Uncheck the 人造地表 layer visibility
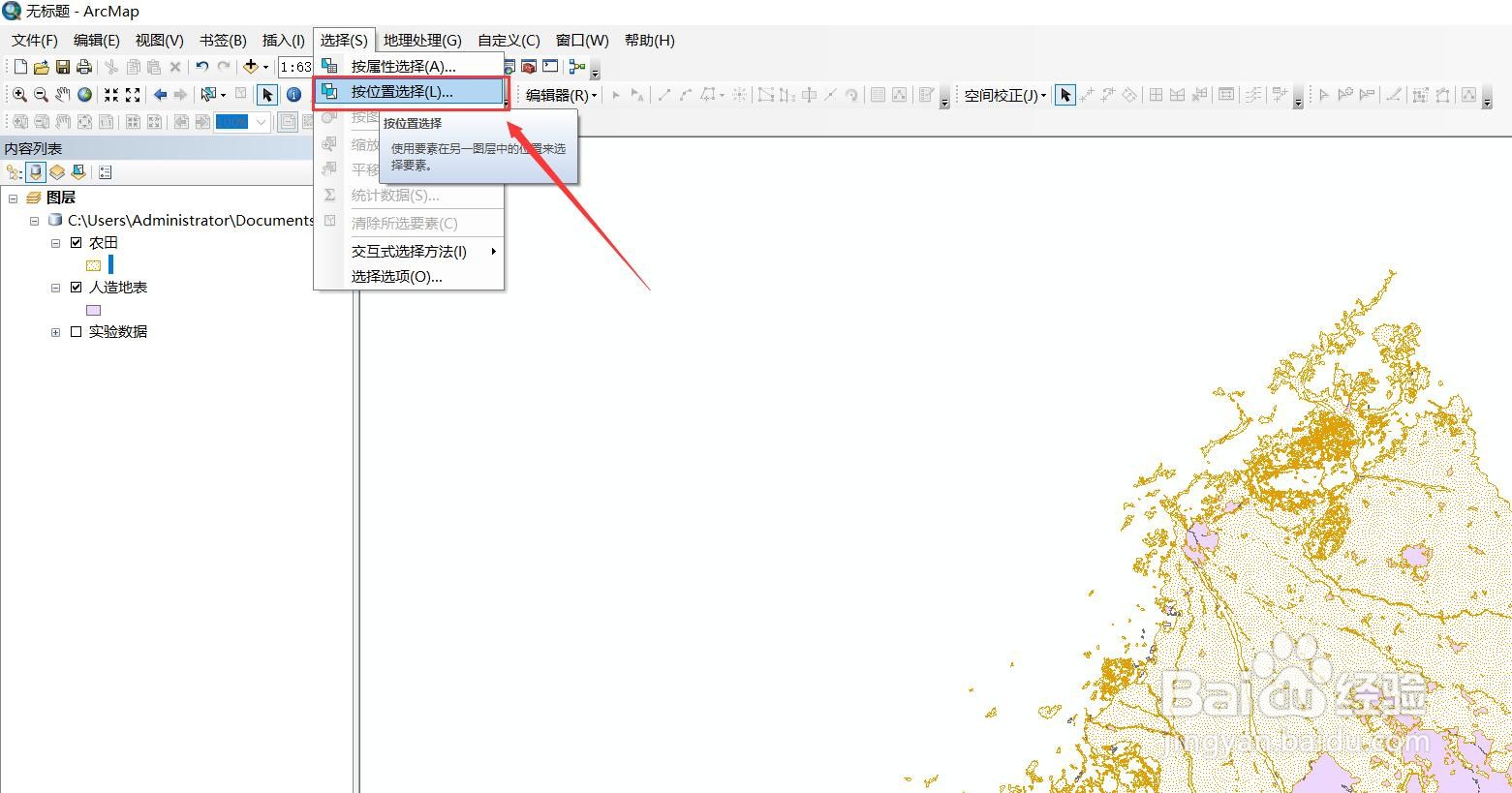The width and height of the screenshot is (1512, 793). (77, 288)
